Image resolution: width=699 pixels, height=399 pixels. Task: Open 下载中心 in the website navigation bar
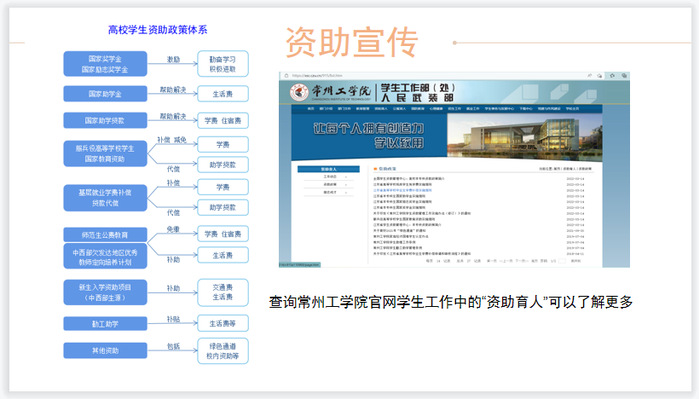(526, 108)
